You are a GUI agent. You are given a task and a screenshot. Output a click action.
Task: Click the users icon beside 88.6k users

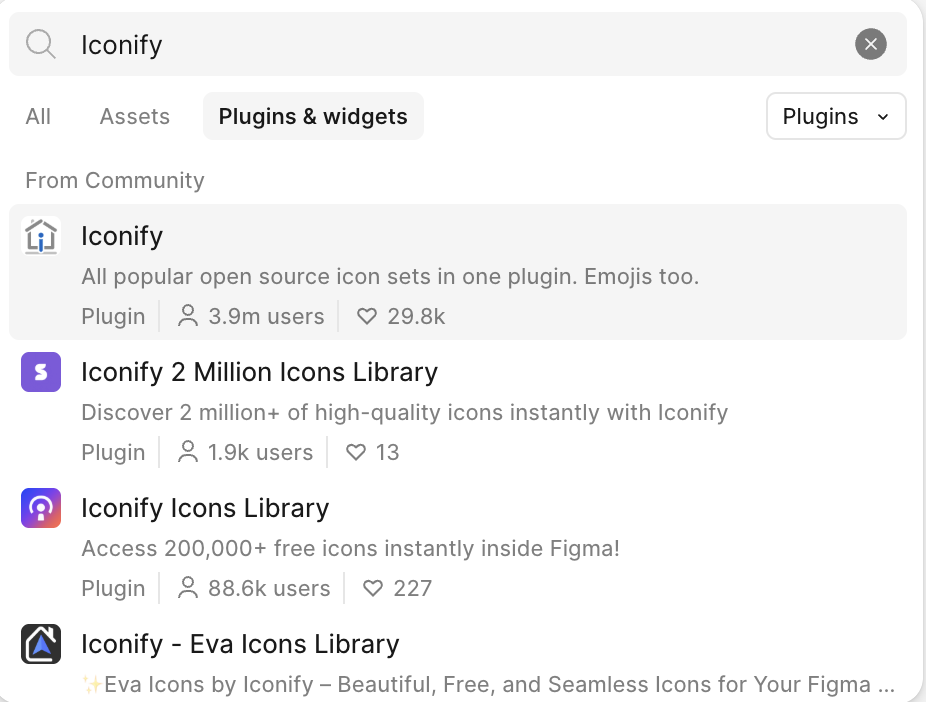pyautogui.click(x=187, y=589)
